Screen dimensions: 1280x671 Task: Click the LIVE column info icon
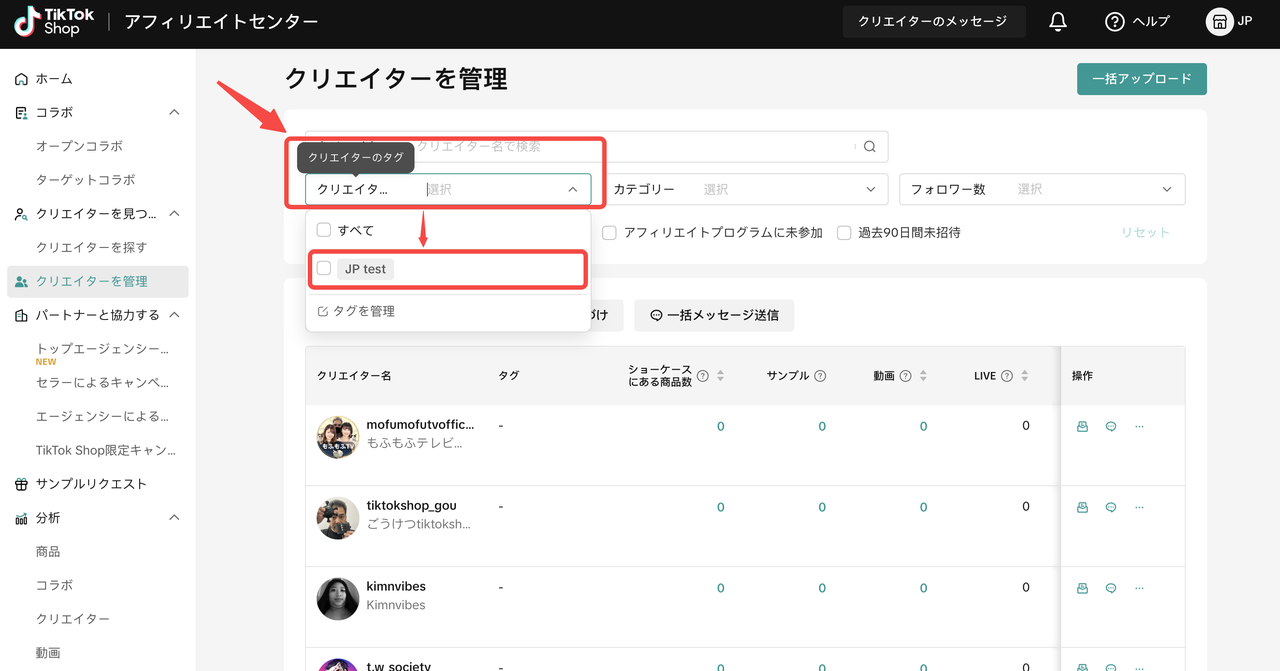(1007, 376)
